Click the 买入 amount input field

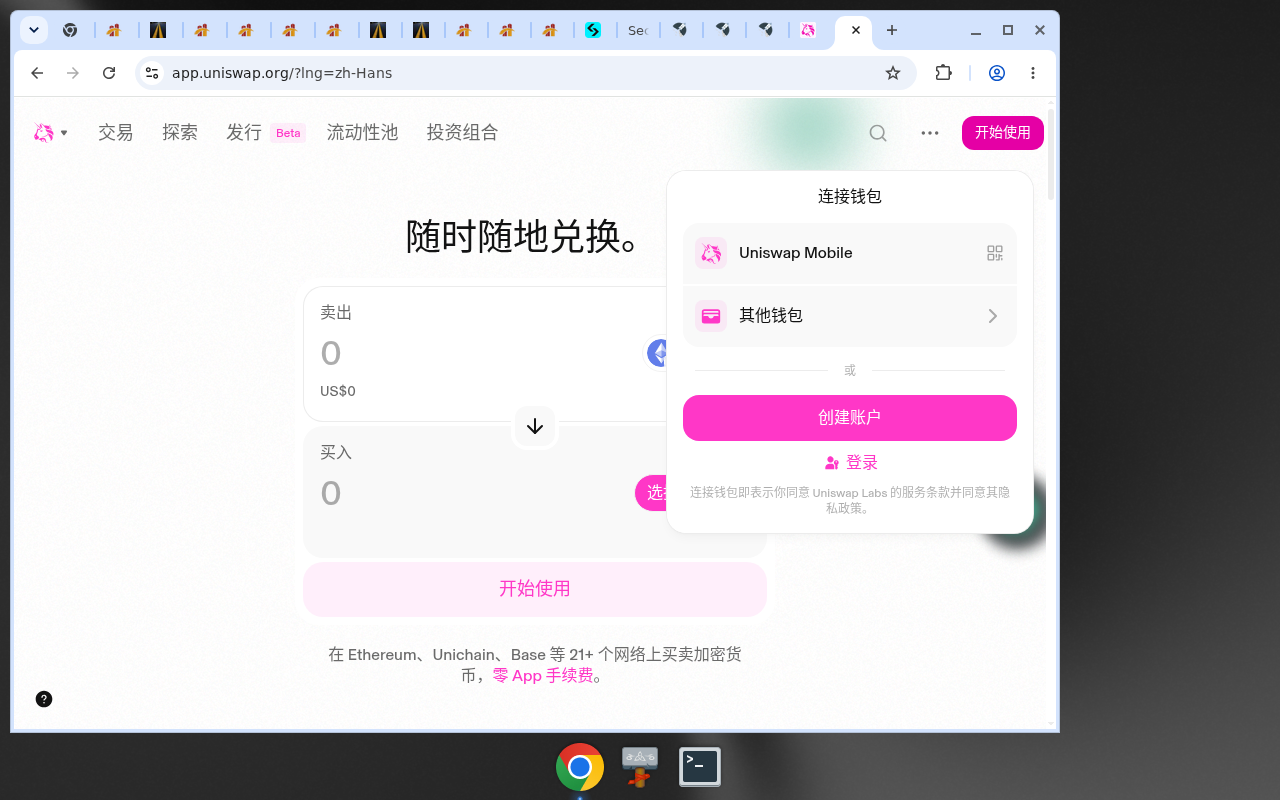474,493
